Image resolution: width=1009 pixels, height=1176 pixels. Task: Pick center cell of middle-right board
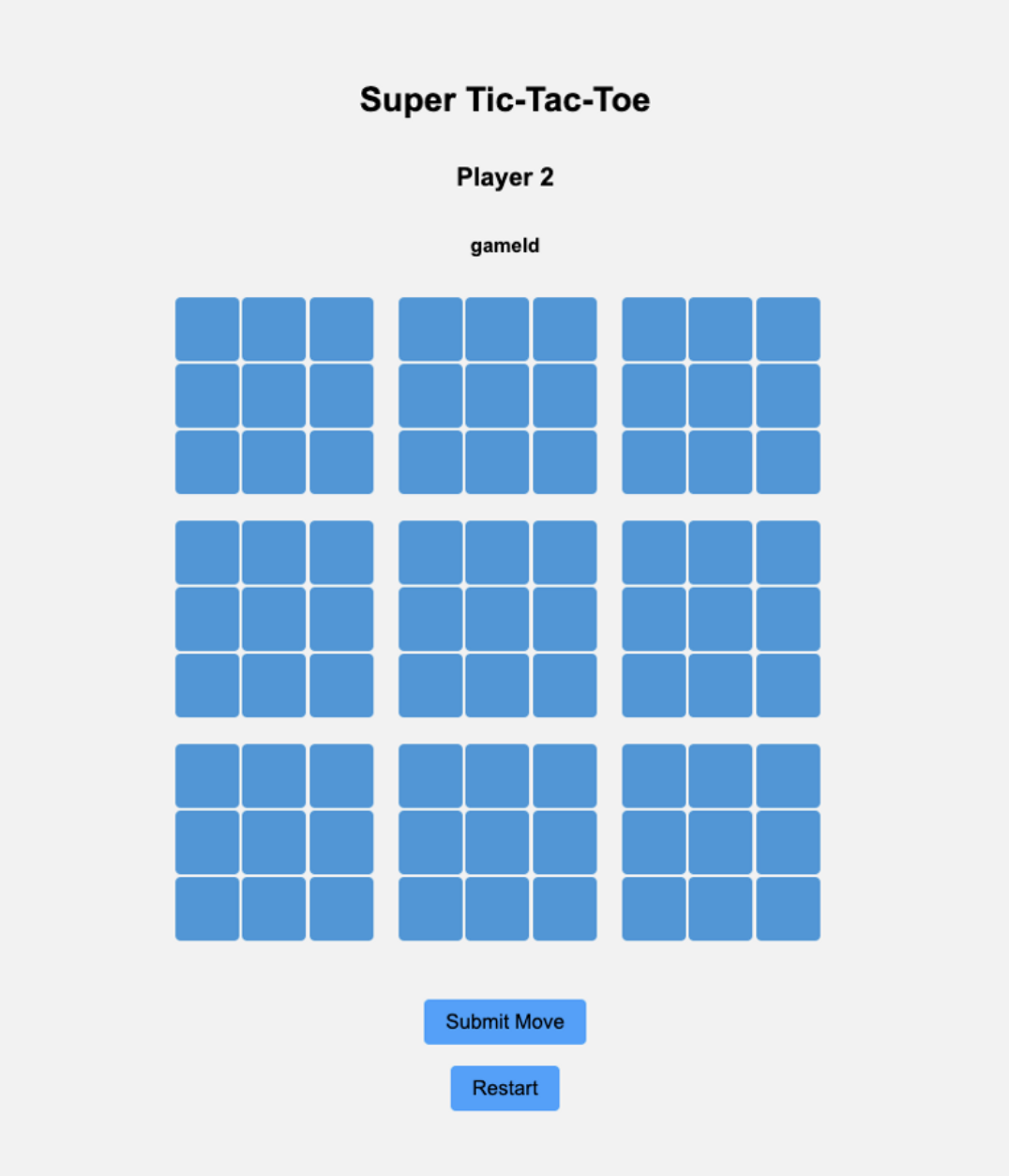tap(720, 619)
